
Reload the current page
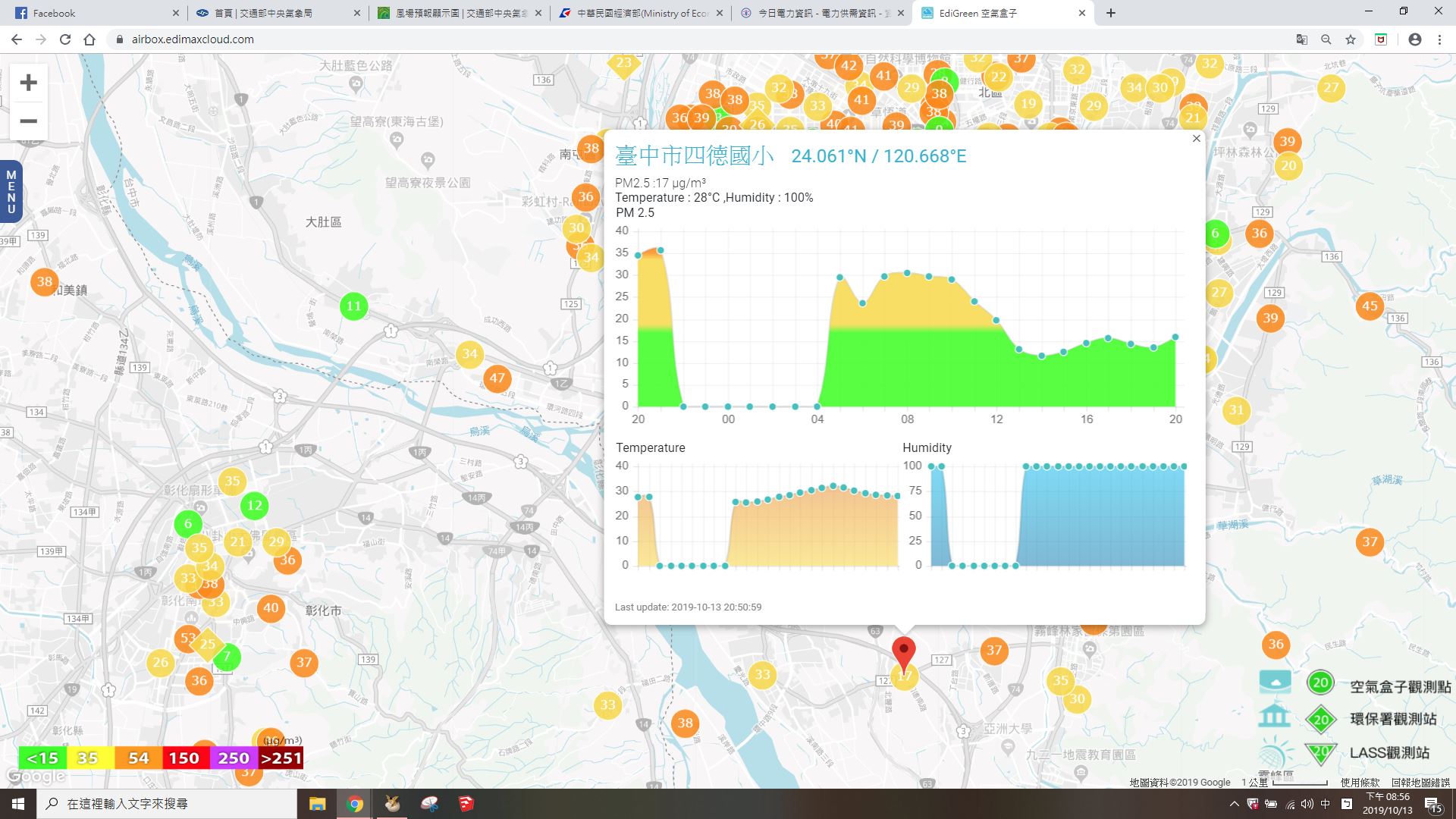click(x=65, y=39)
